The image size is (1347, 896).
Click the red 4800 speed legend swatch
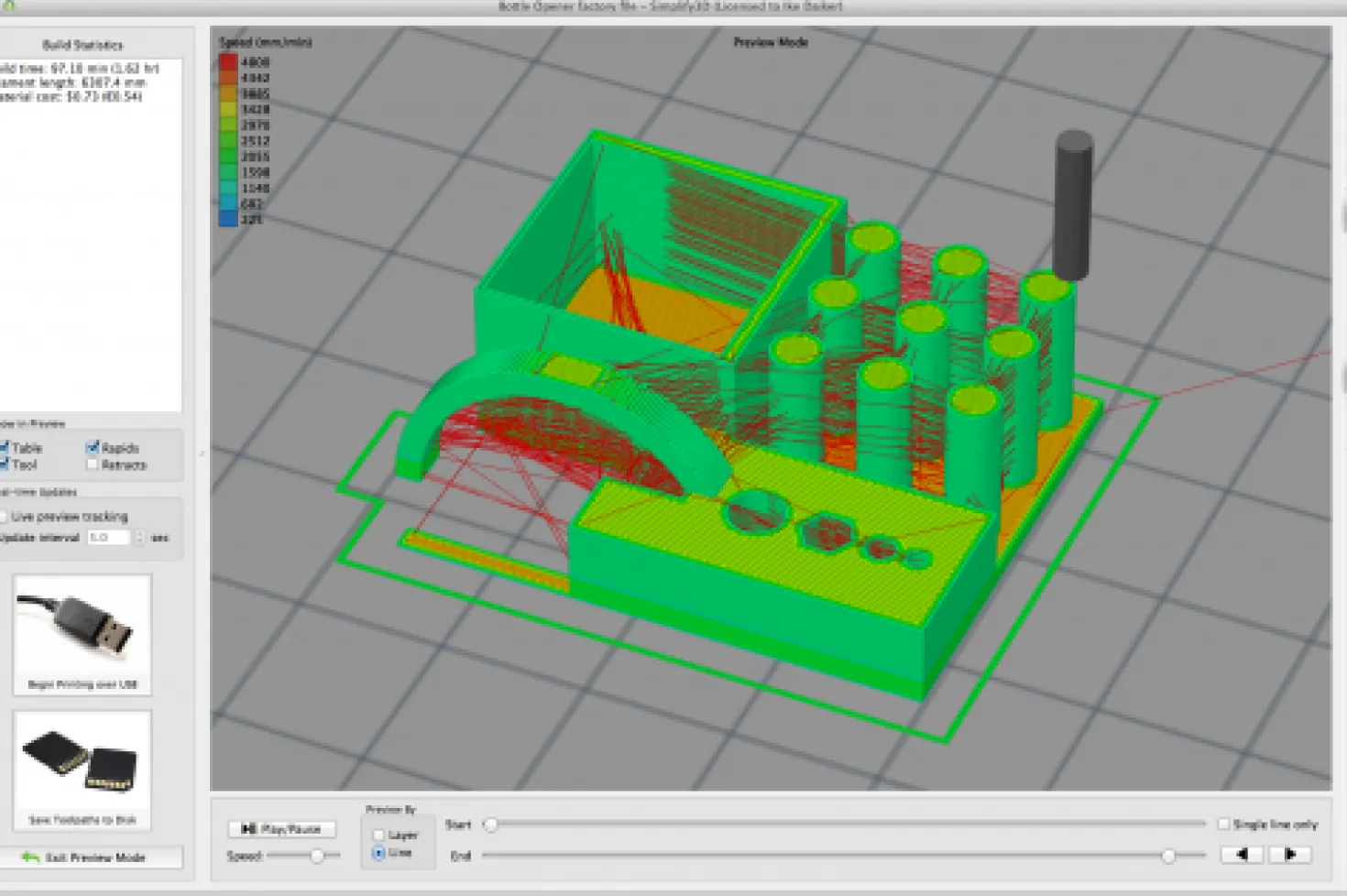228,62
